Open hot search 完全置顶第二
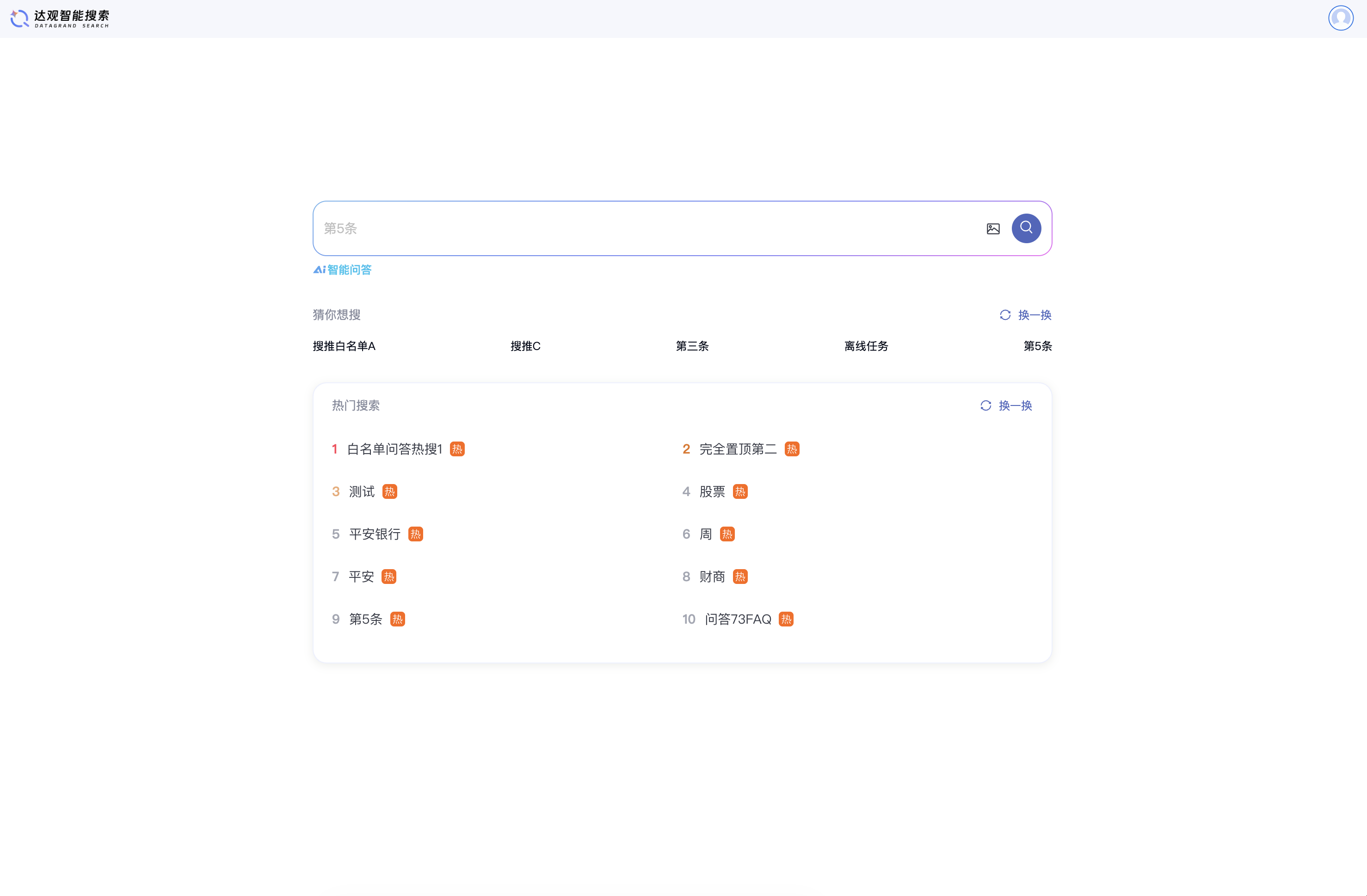This screenshot has width=1367, height=896. click(738, 449)
